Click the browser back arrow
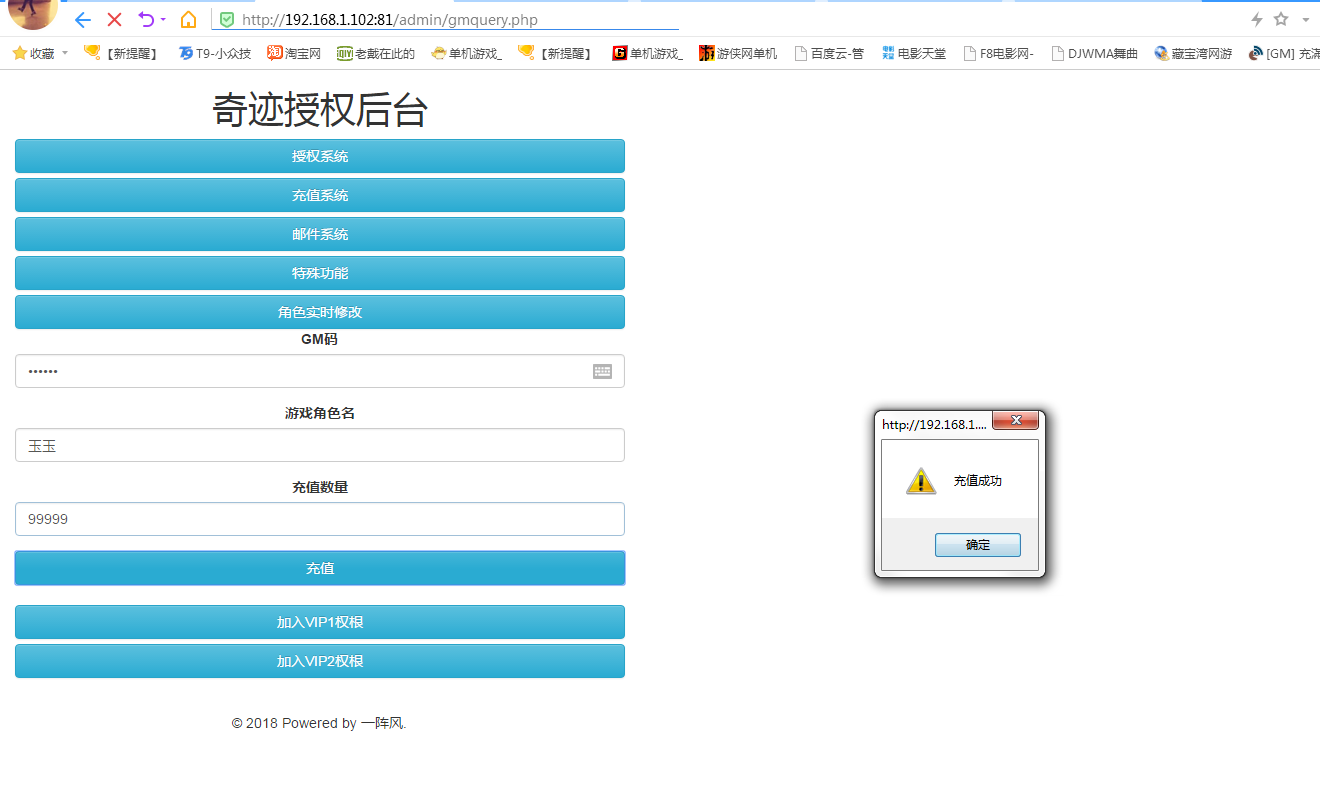 [x=83, y=20]
